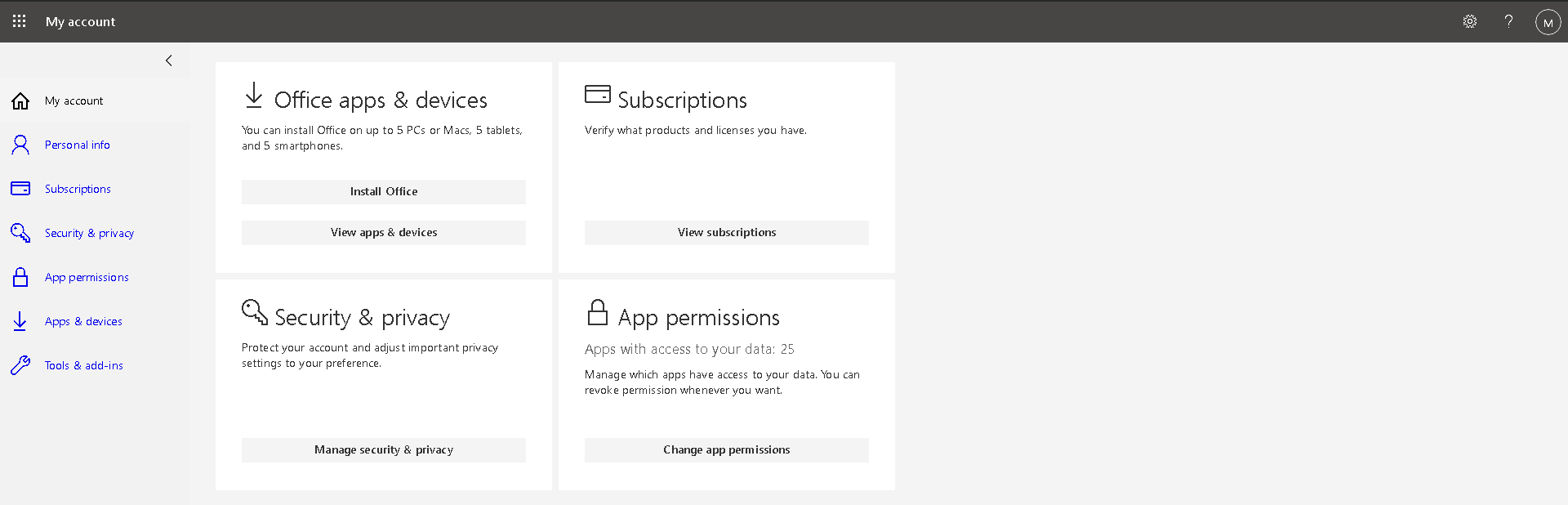The image size is (1568, 505).
Task: Click View apps & devices button
Action: (x=384, y=233)
